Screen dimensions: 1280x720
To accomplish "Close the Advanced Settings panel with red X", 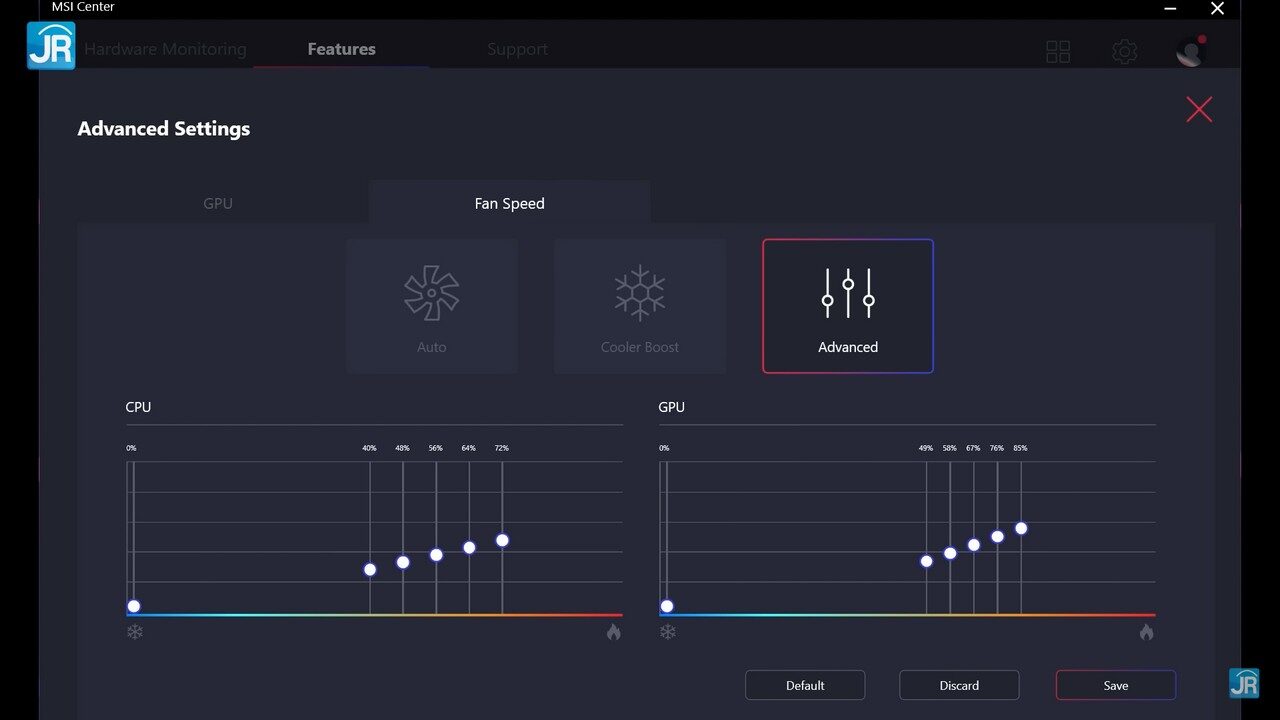I will [x=1199, y=109].
